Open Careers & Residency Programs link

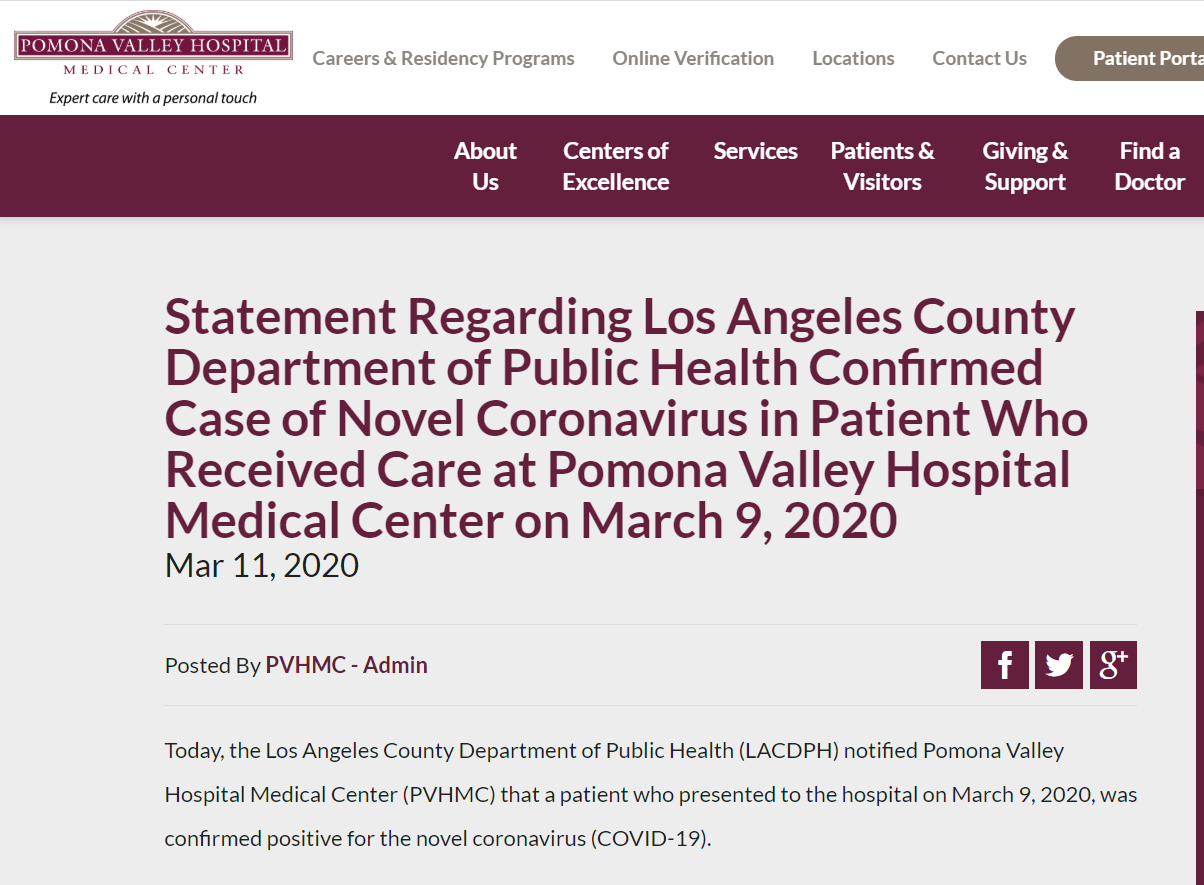443,58
